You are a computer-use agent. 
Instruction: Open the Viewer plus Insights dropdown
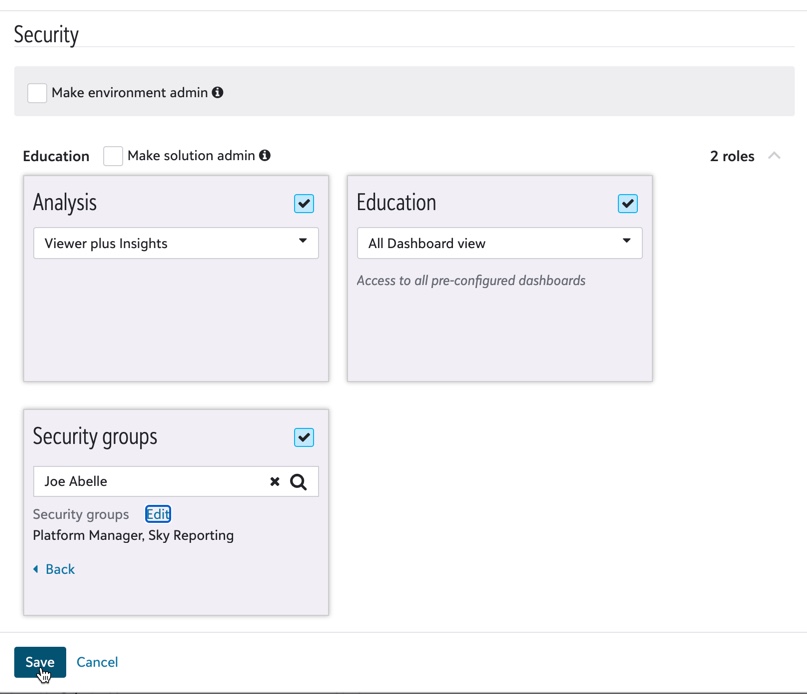point(176,242)
